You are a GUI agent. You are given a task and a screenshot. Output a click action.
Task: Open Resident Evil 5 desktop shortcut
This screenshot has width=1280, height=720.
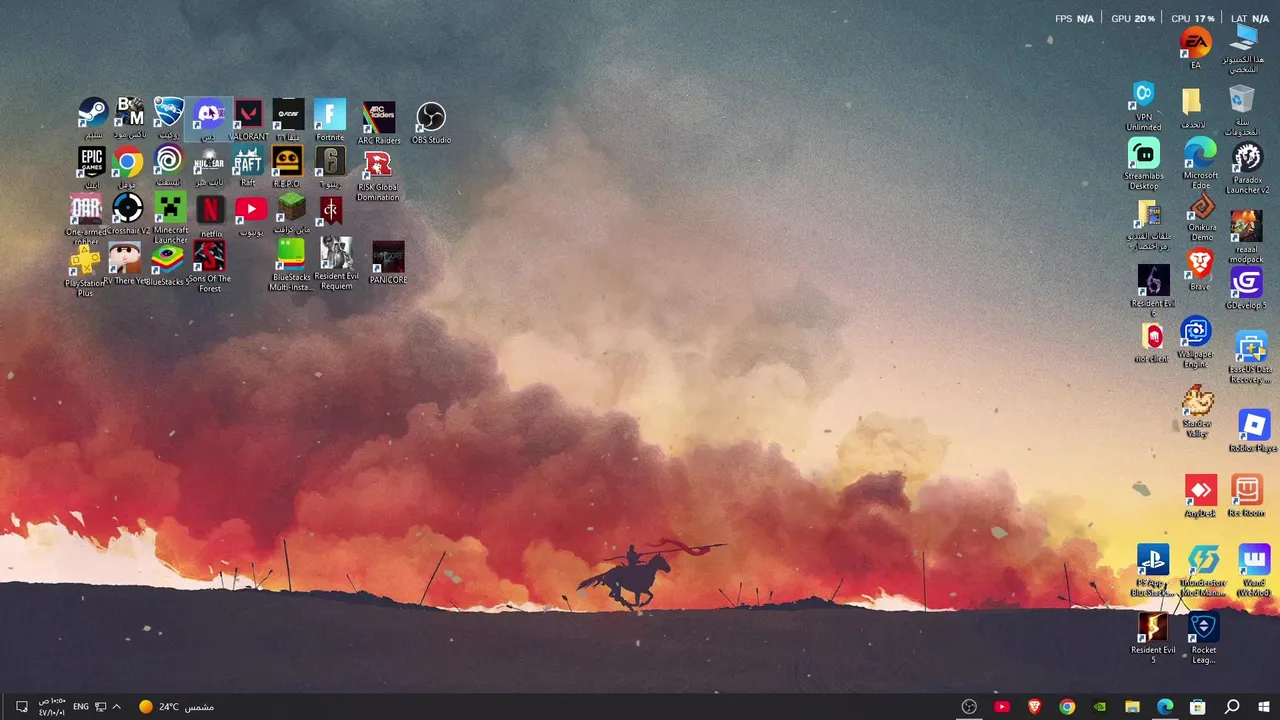pos(1153,638)
